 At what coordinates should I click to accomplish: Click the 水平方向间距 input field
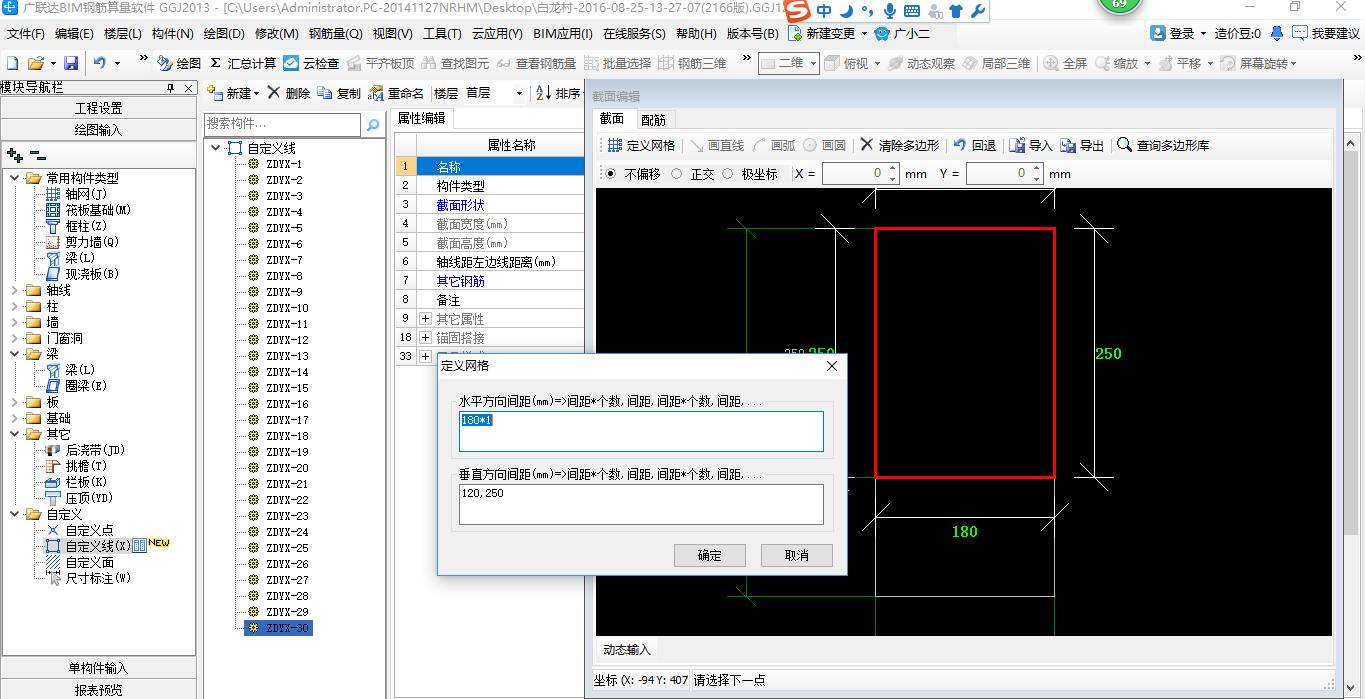(641, 431)
